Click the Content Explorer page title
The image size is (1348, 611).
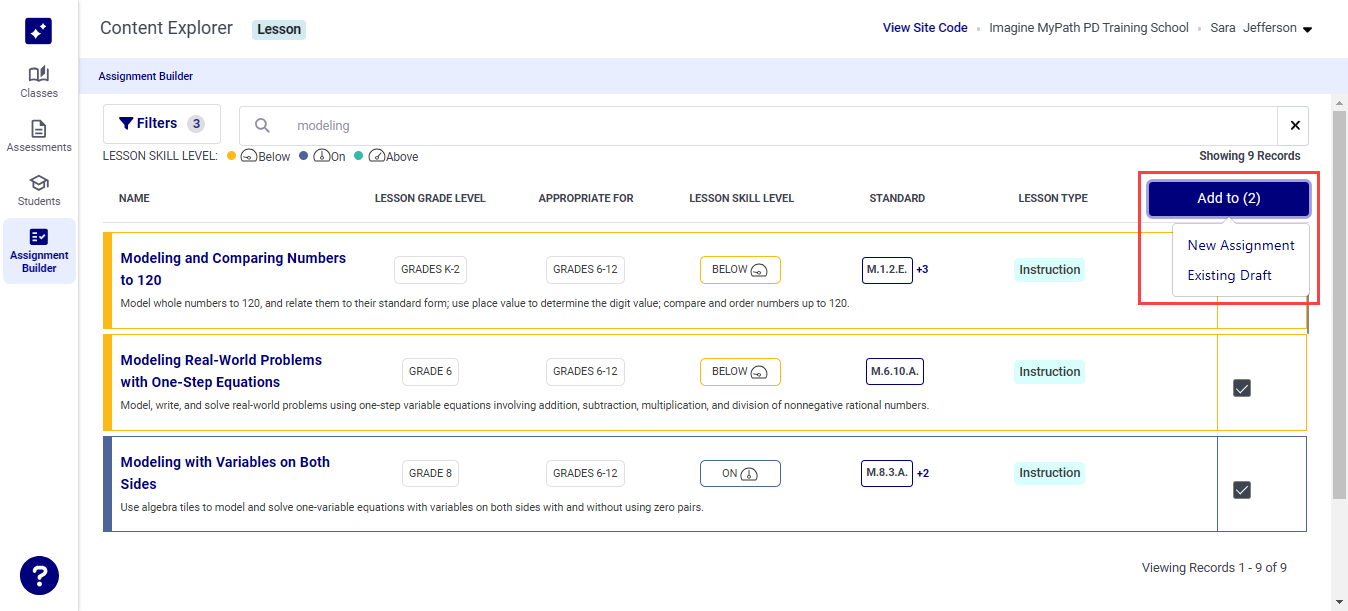(x=166, y=28)
